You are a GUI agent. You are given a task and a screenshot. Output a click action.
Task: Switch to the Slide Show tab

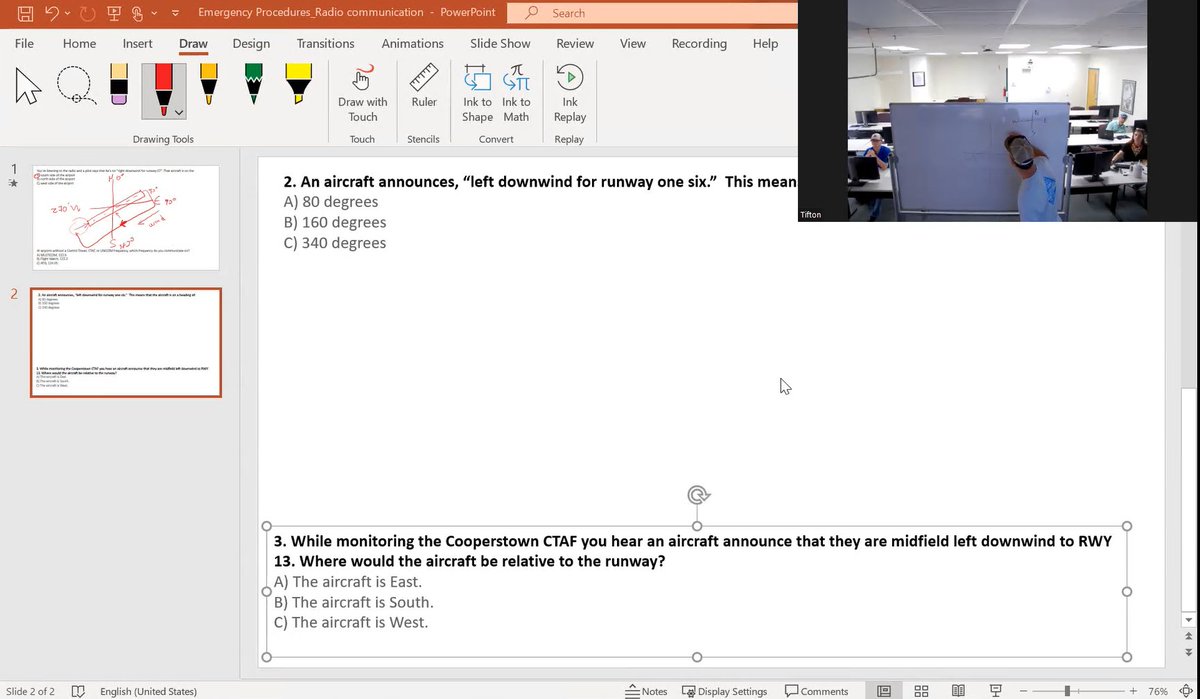(500, 43)
